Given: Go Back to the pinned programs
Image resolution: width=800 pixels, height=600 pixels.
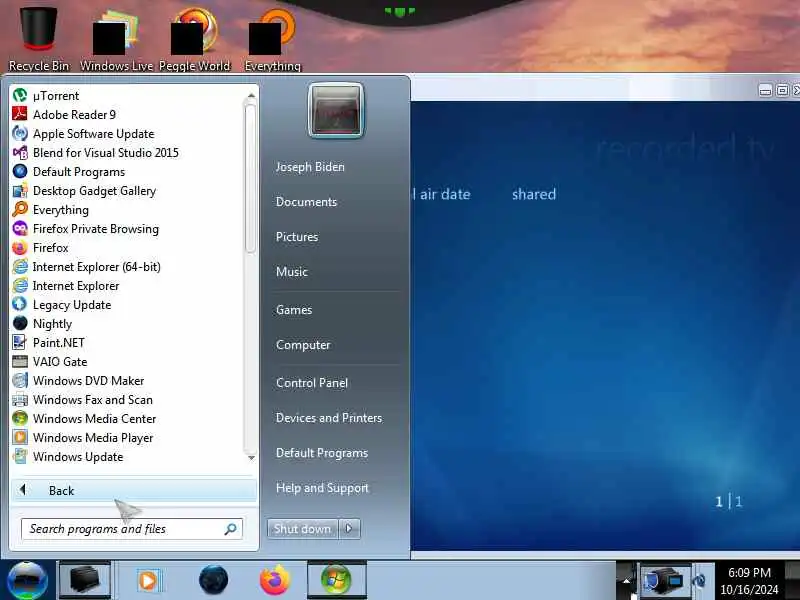Looking at the screenshot, I should [134, 490].
